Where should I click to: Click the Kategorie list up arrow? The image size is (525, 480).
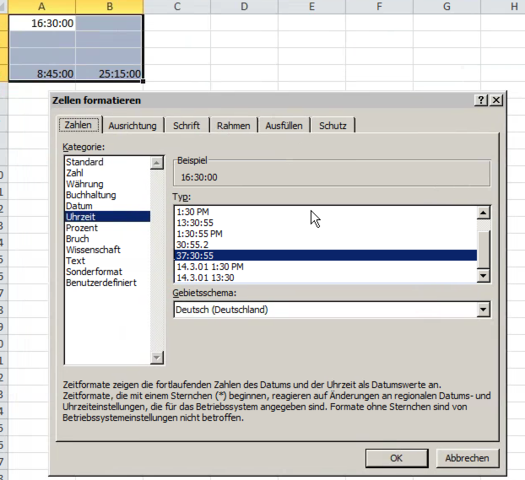click(156, 163)
